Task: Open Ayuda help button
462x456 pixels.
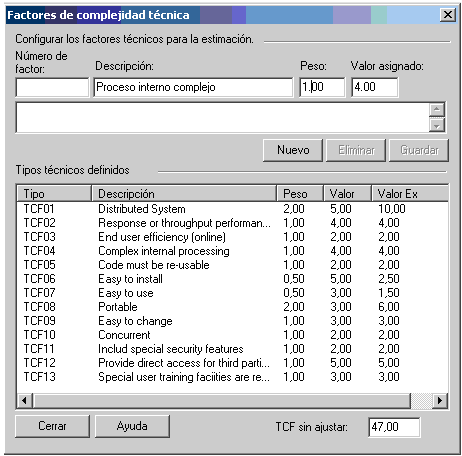Action: (132, 426)
